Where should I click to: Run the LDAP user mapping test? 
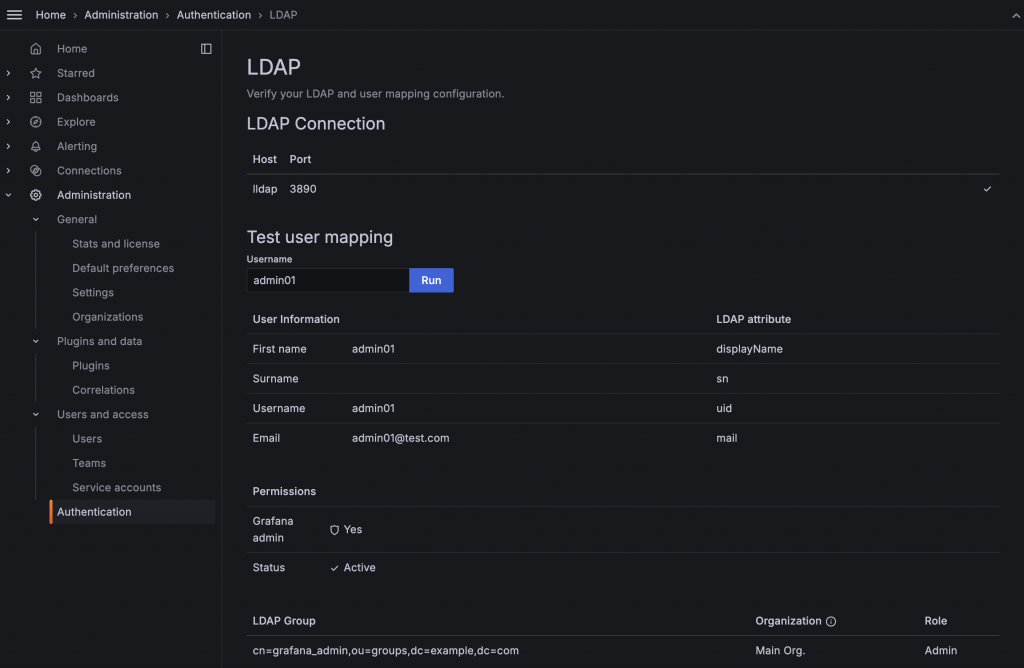[x=431, y=280]
